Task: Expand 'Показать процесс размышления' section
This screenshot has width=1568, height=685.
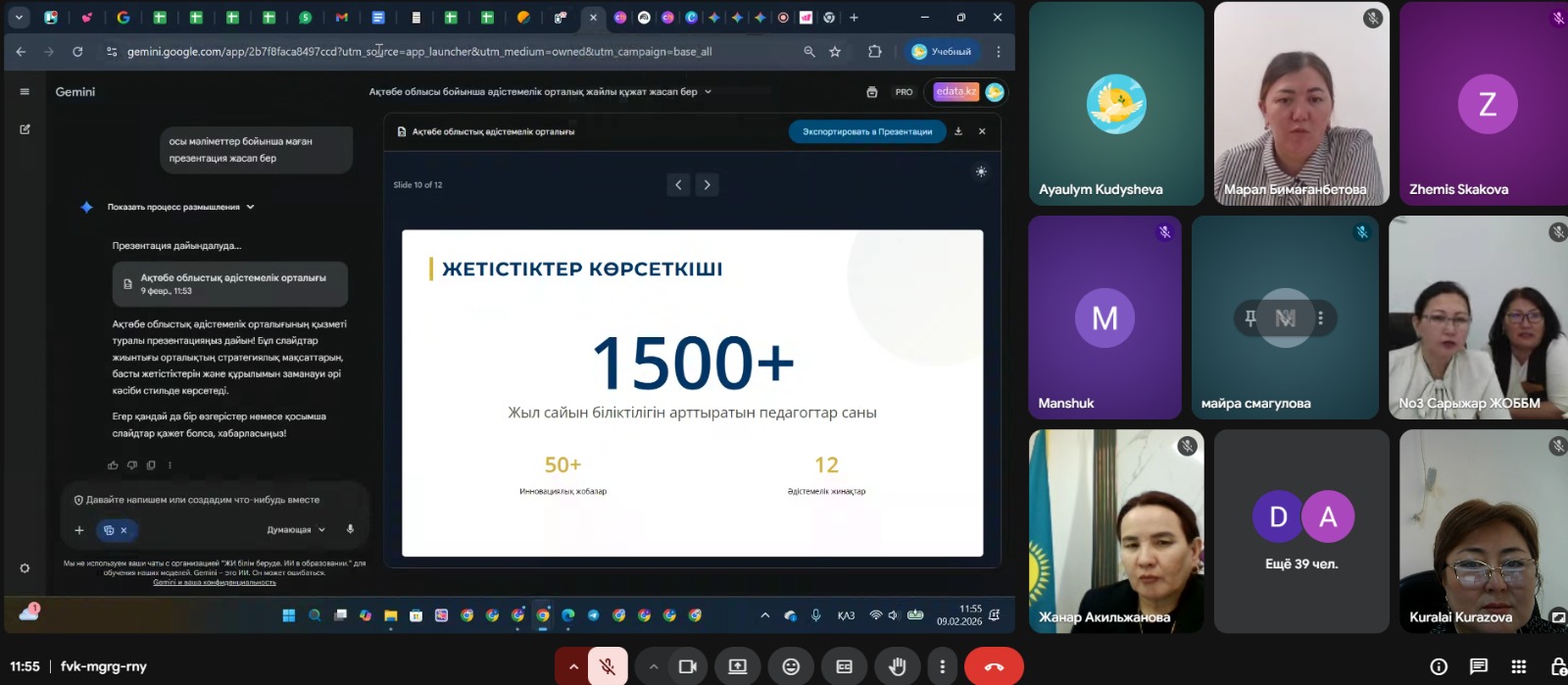Action: tap(180, 207)
